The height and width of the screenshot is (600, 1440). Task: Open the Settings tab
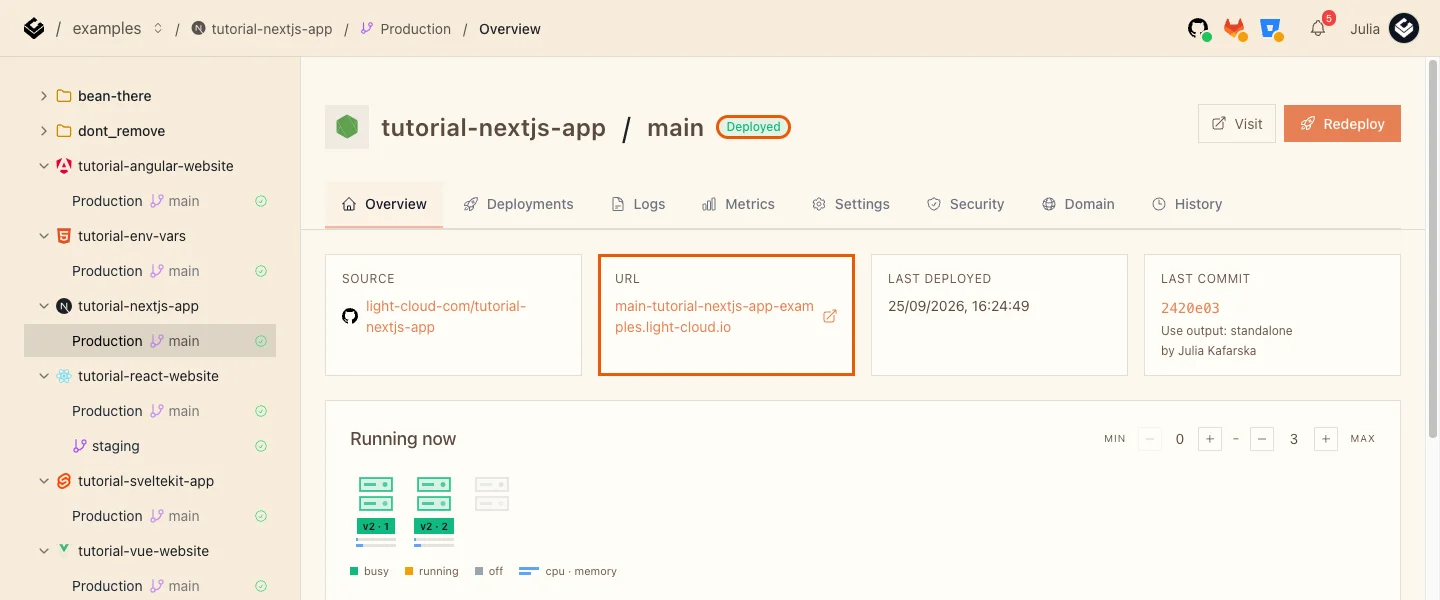click(x=850, y=204)
